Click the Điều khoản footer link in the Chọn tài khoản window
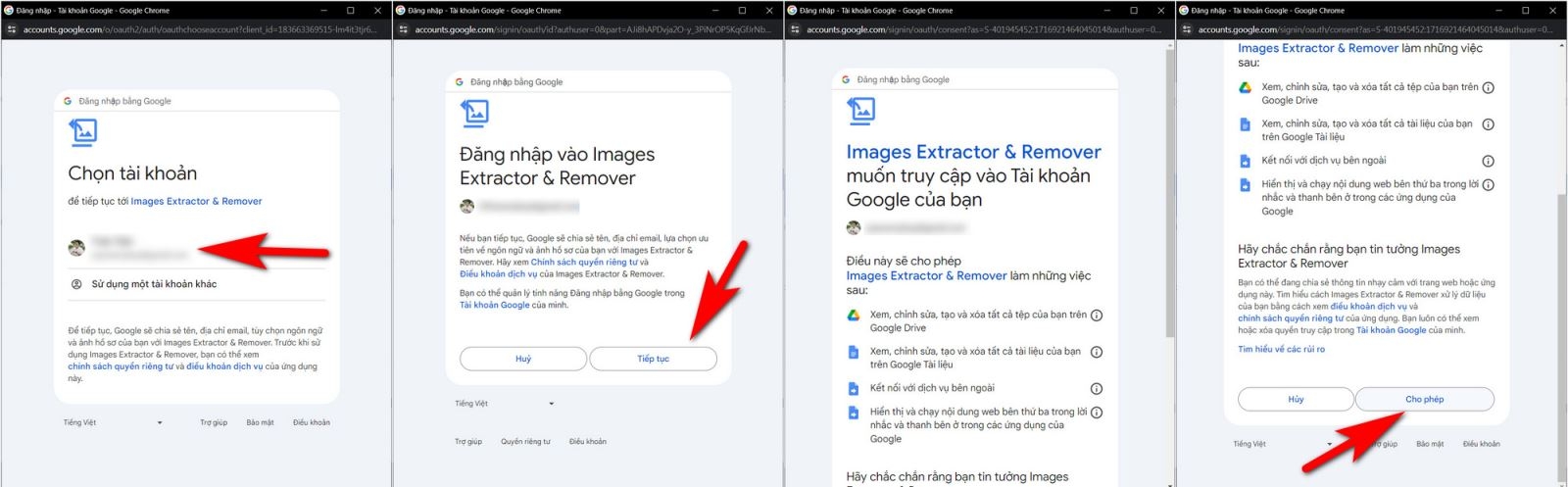This screenshot has height=487, width=1568. [x=312, y=422]
